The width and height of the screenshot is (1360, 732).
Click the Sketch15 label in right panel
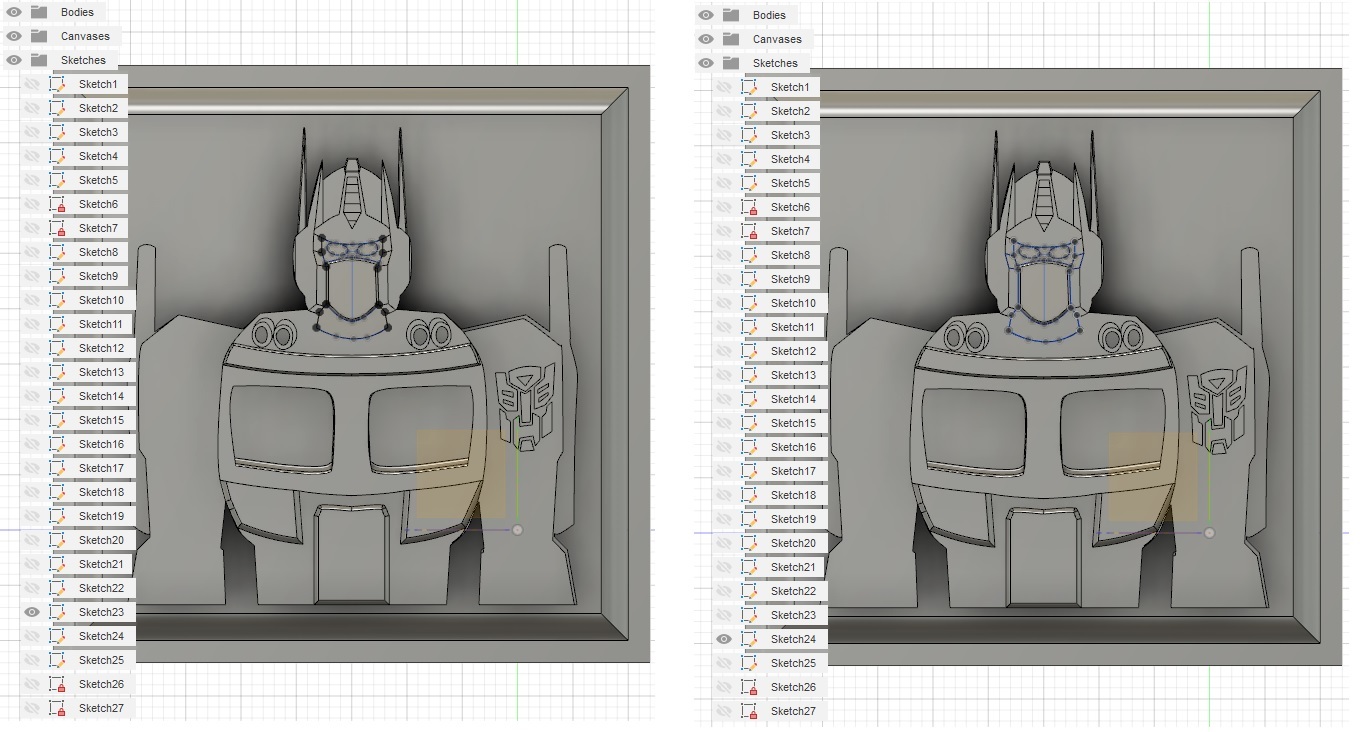coord(793,423)
